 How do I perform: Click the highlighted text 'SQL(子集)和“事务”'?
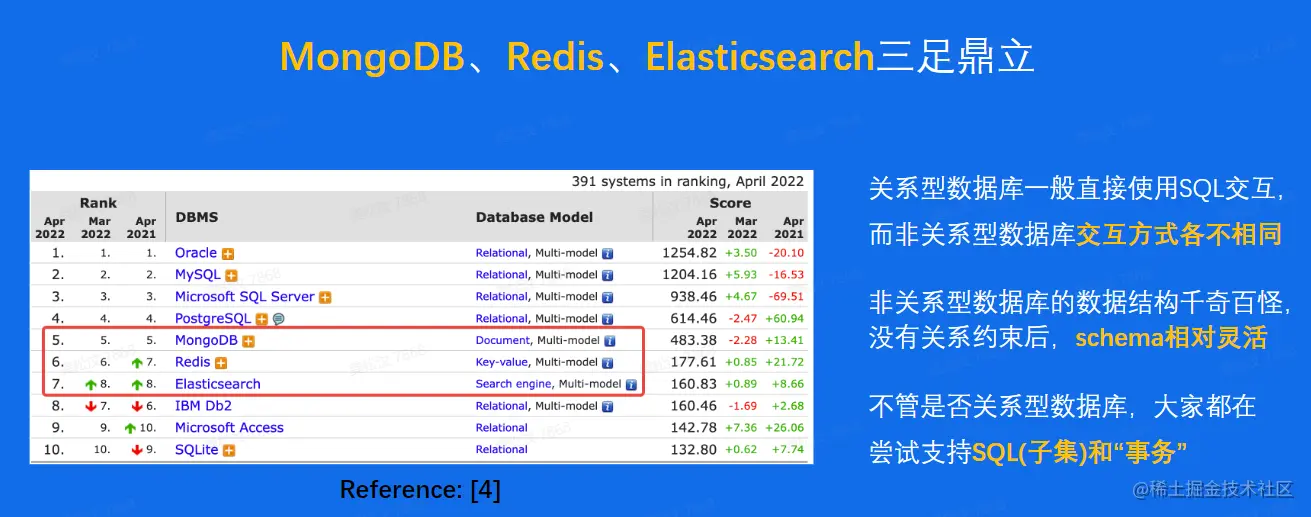click(1080, 454)
